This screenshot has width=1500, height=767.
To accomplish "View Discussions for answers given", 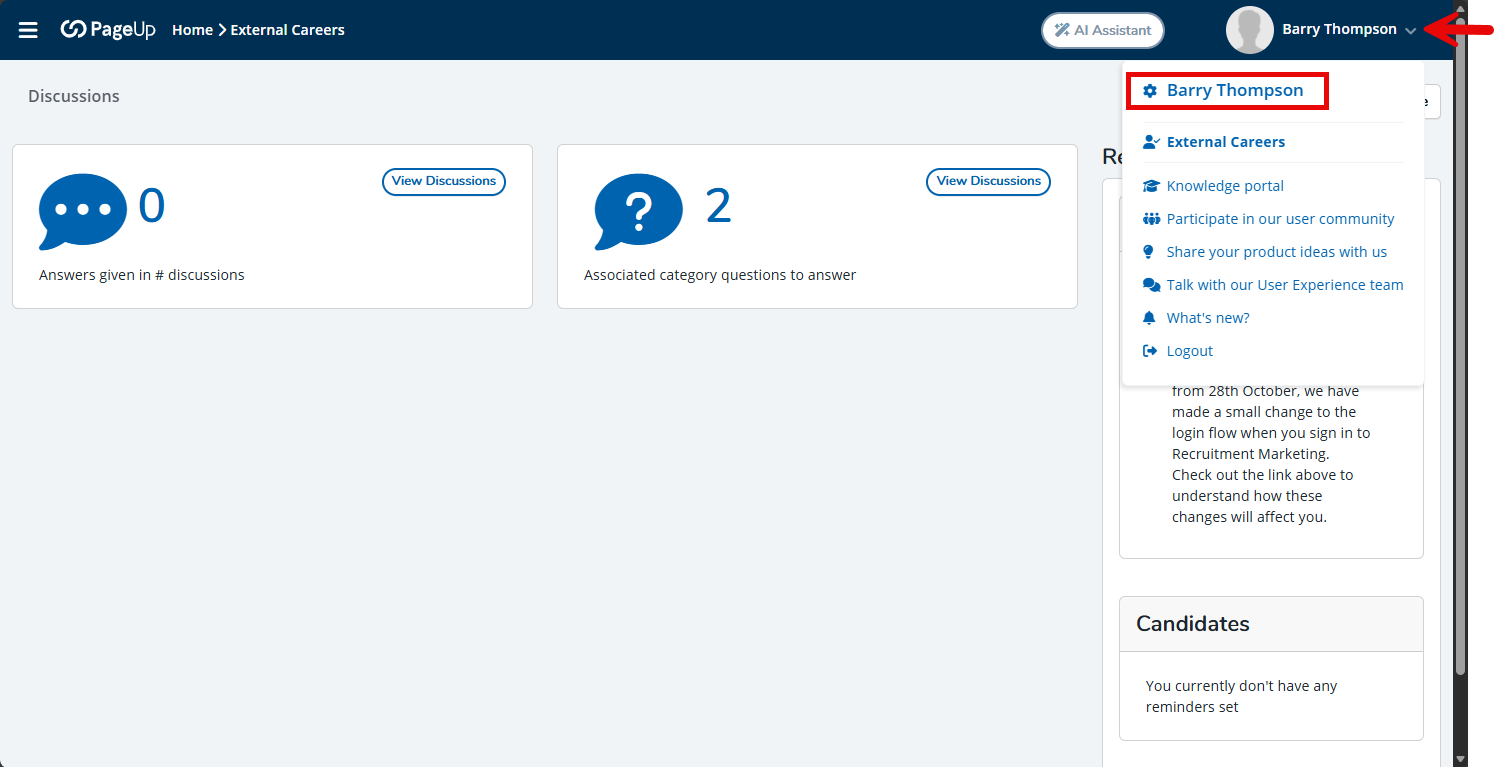I will 443,181.
